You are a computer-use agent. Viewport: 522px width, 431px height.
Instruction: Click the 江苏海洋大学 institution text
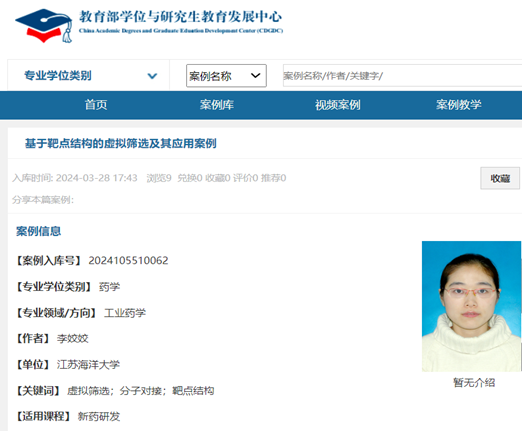pos(88,365)
